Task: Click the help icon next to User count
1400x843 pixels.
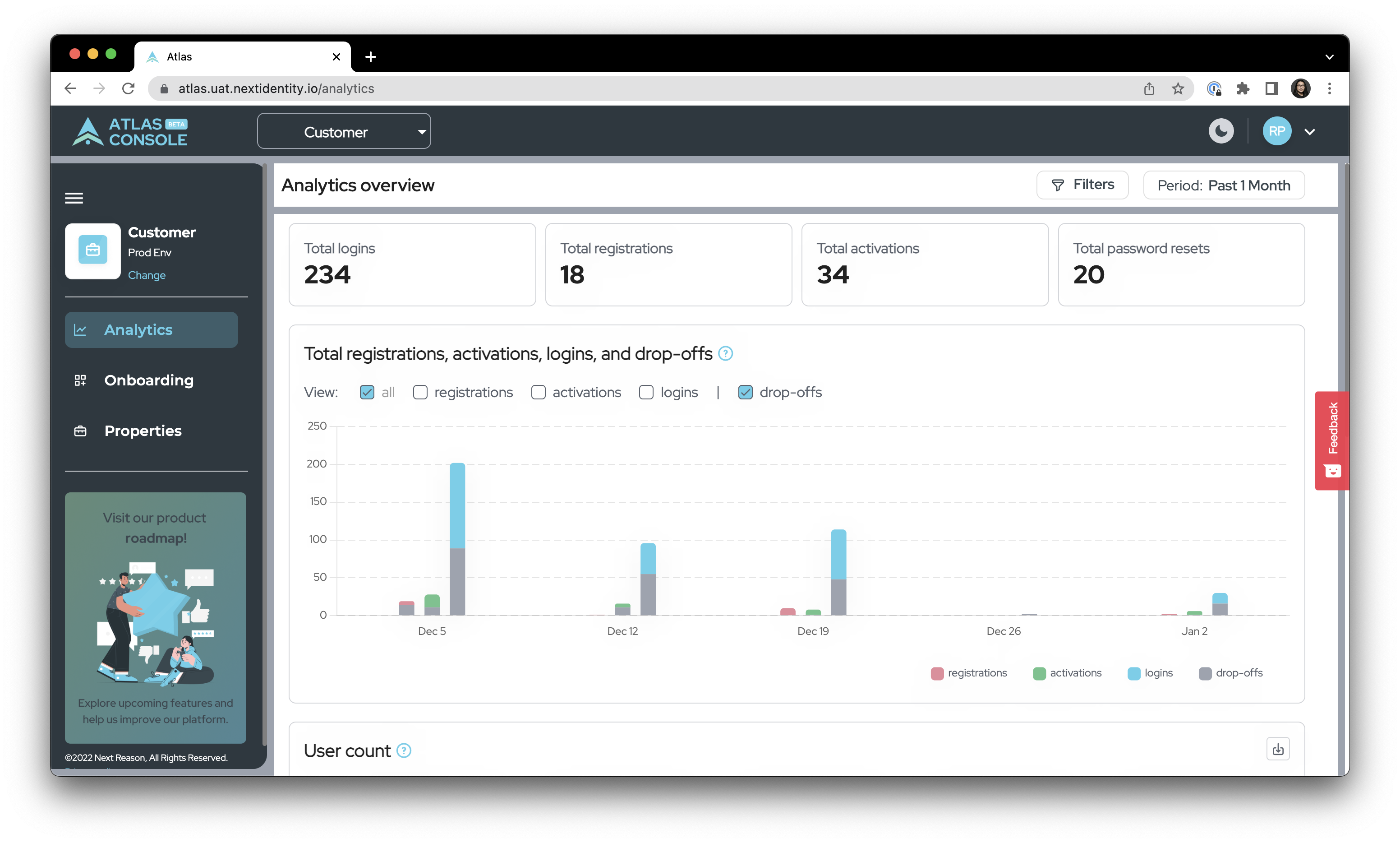Action: [x=406, y=750]
